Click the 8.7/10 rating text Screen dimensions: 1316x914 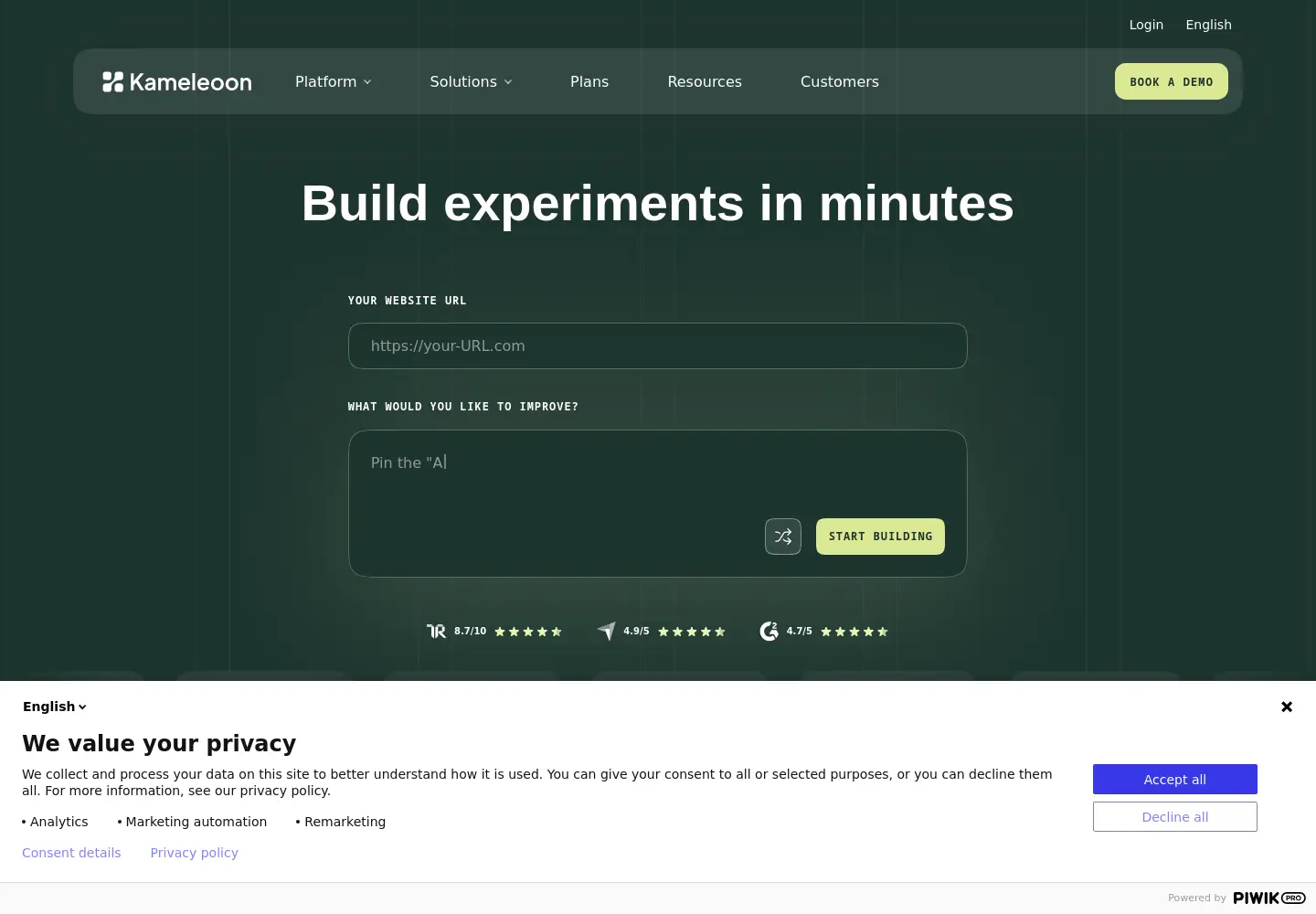pyautogui.click(x=471, y=632)
